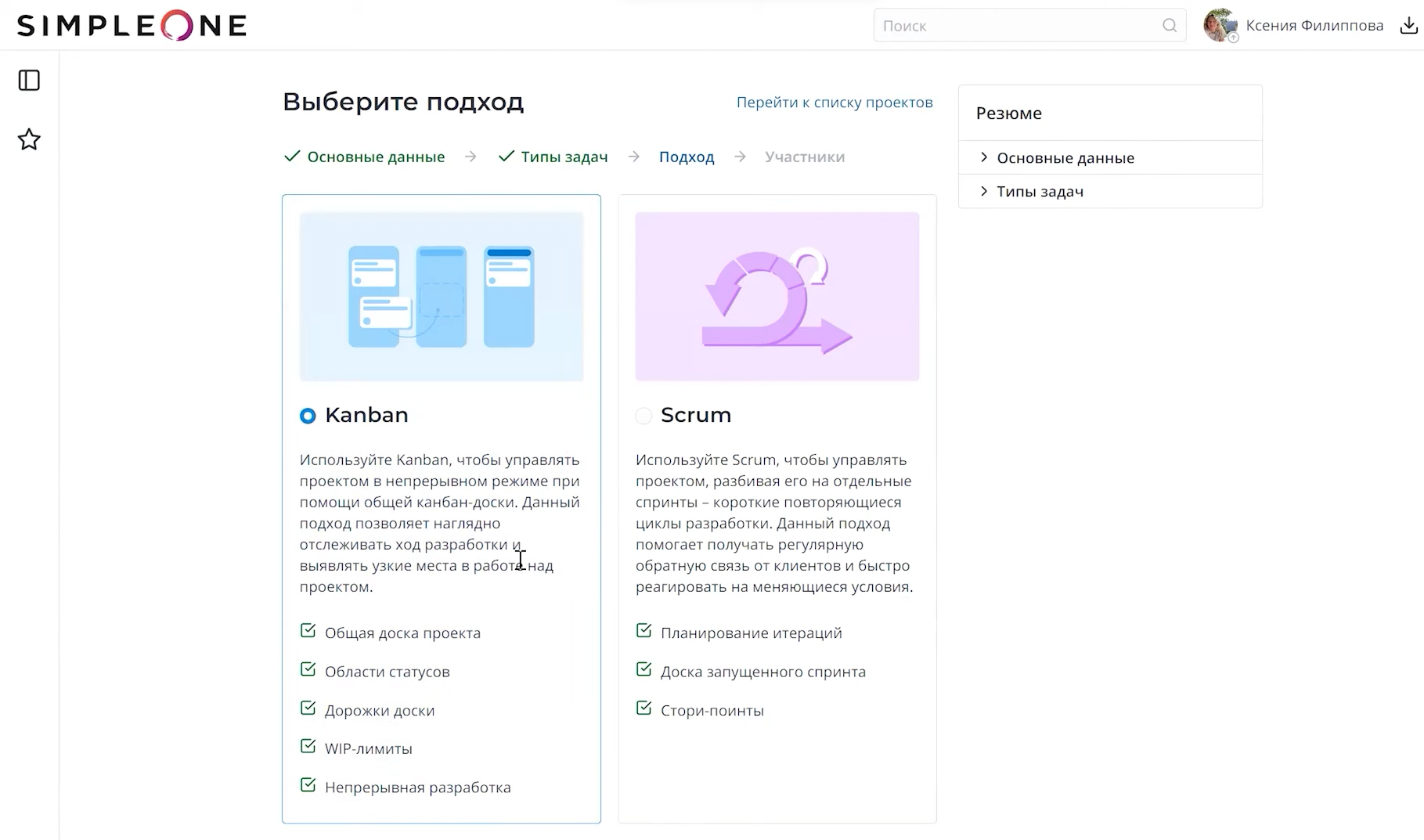
Task: Click the green checkmark on Основные данные step
Action: pyautogui.click(x=291, y=157)
